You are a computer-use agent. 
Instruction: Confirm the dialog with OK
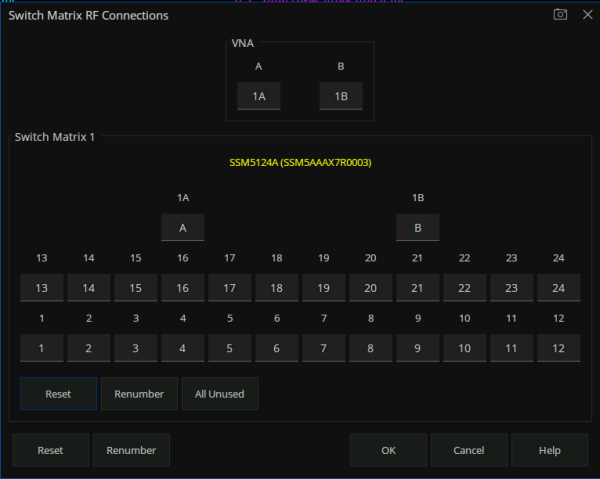(389, 450)
